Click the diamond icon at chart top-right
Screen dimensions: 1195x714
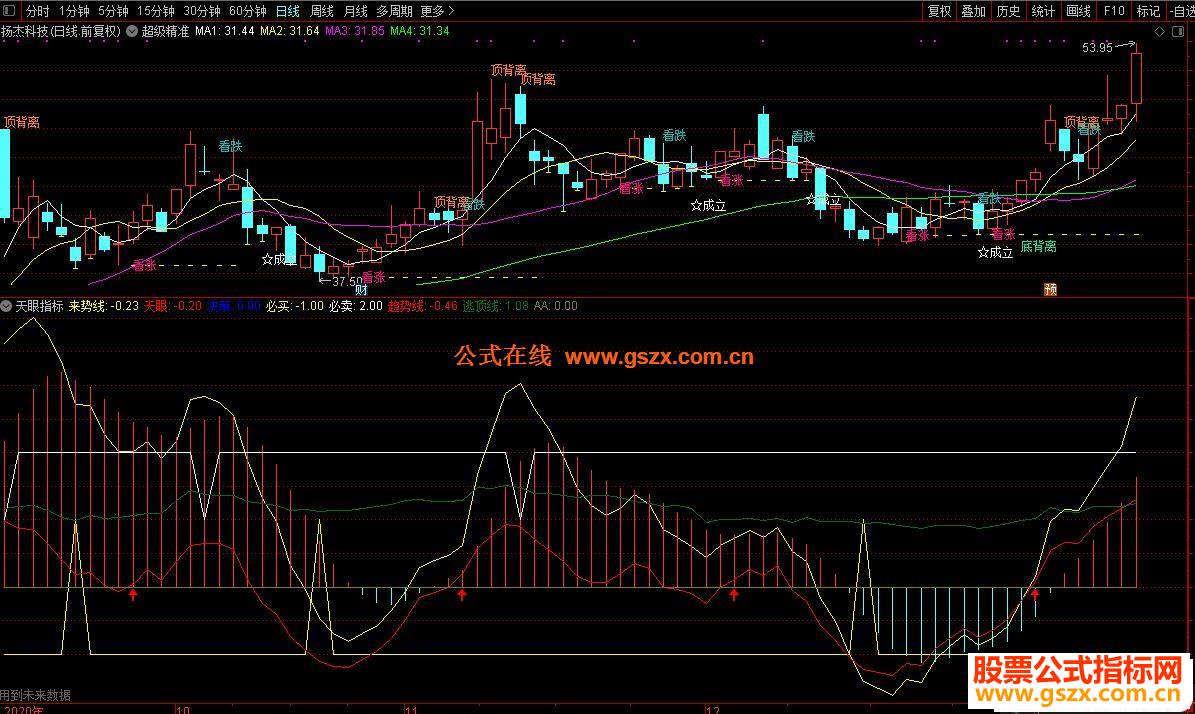tap(1159, 31)
